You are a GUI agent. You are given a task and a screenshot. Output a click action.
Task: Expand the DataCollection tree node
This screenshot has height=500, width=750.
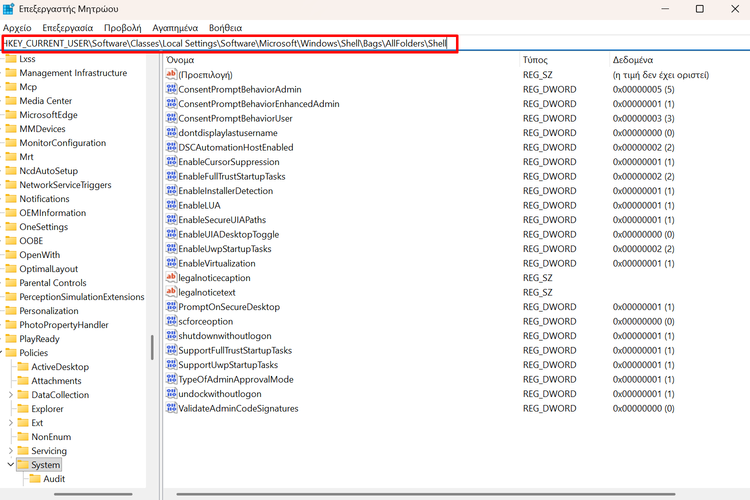pos(11,395)
